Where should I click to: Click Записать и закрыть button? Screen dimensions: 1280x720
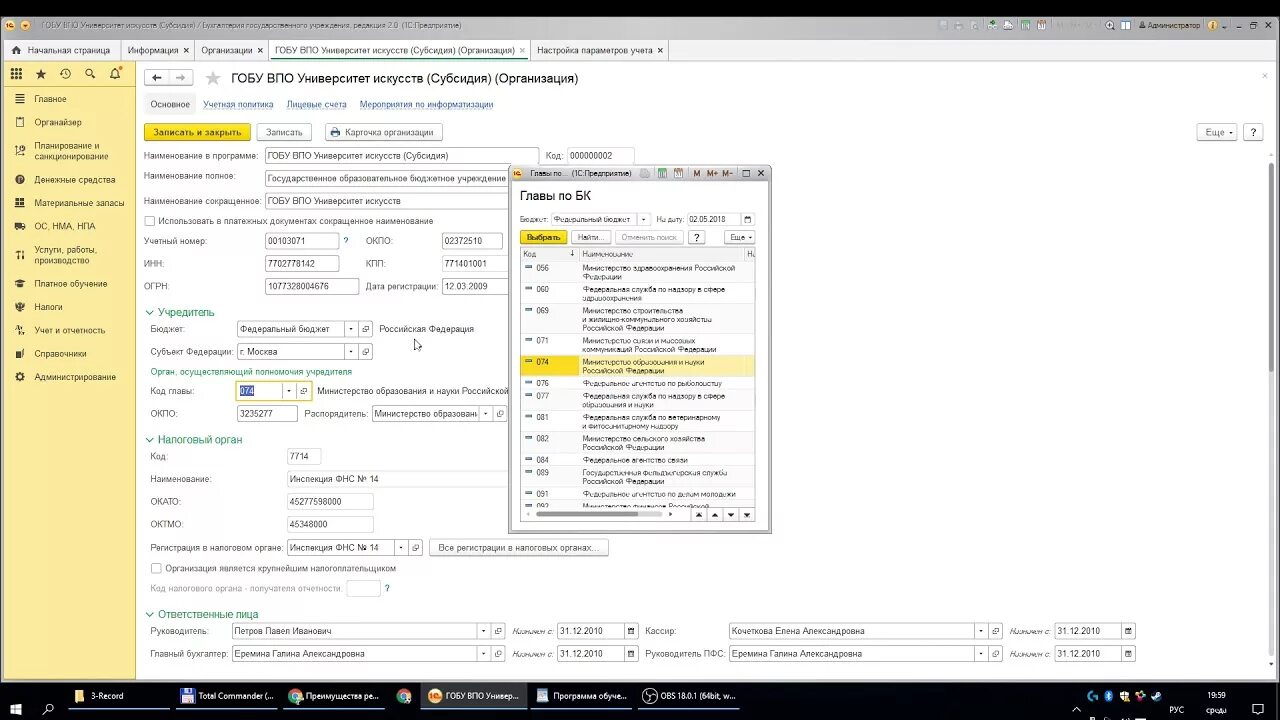click(x=197, y=132)
